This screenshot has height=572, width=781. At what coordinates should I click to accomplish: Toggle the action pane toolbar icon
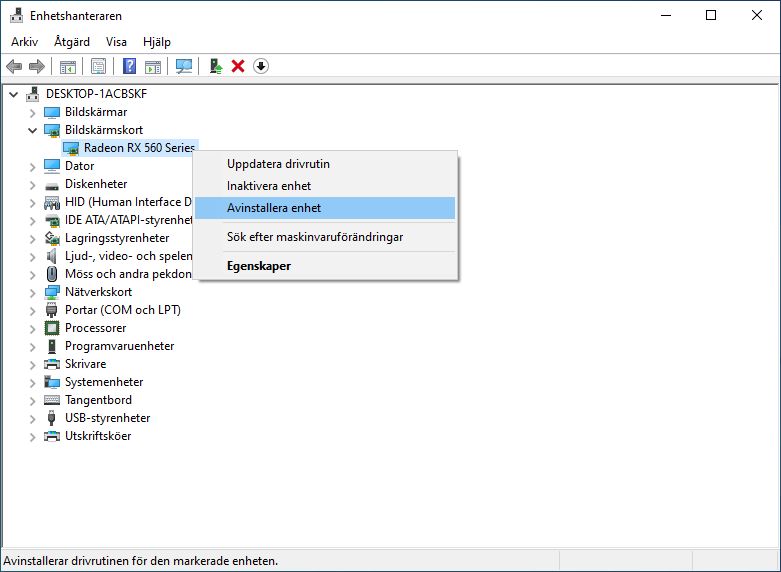pyautogui.click(x=153, y=66)
